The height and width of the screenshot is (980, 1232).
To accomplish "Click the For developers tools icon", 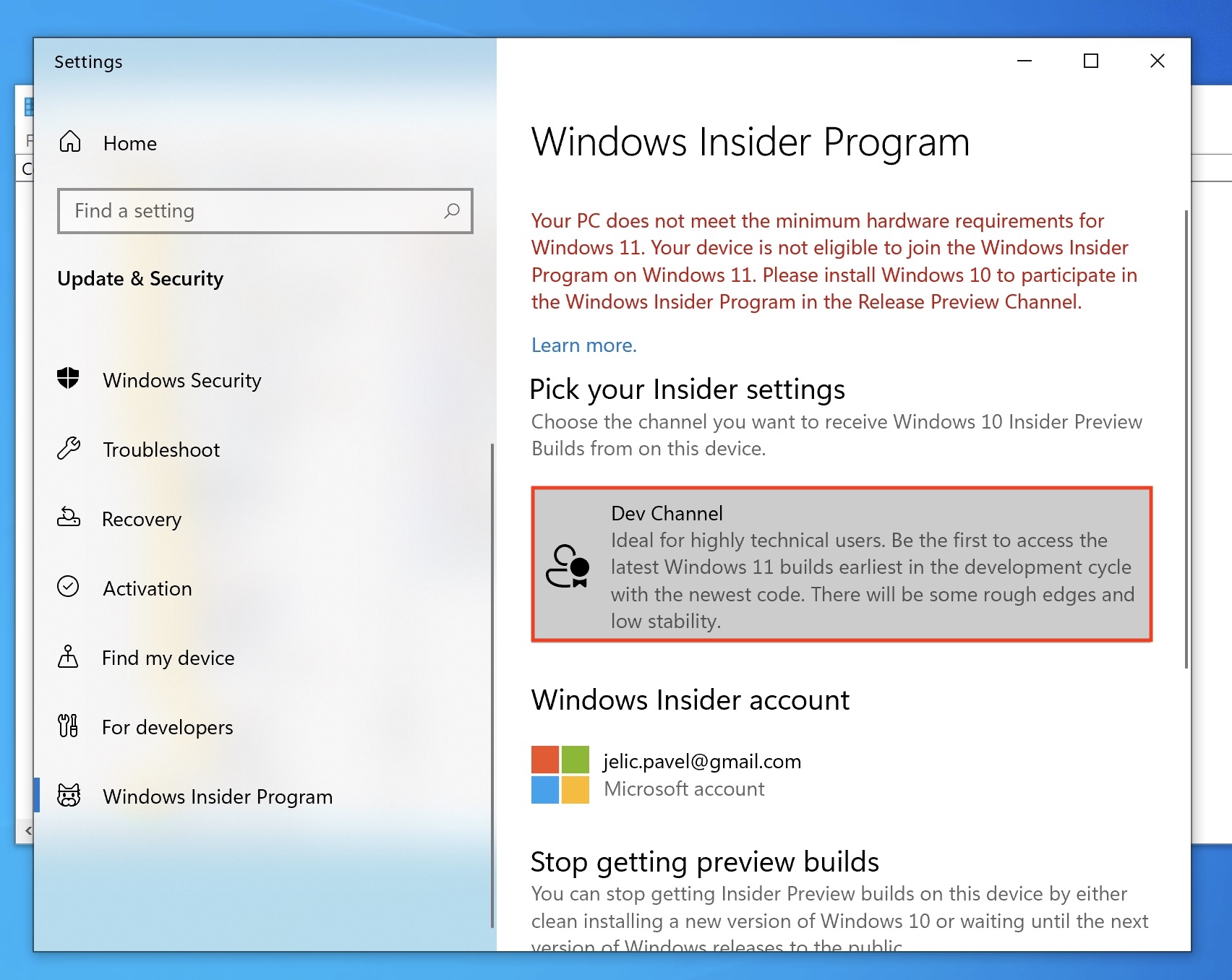I will pyautogui.click(x=68, y=726).
